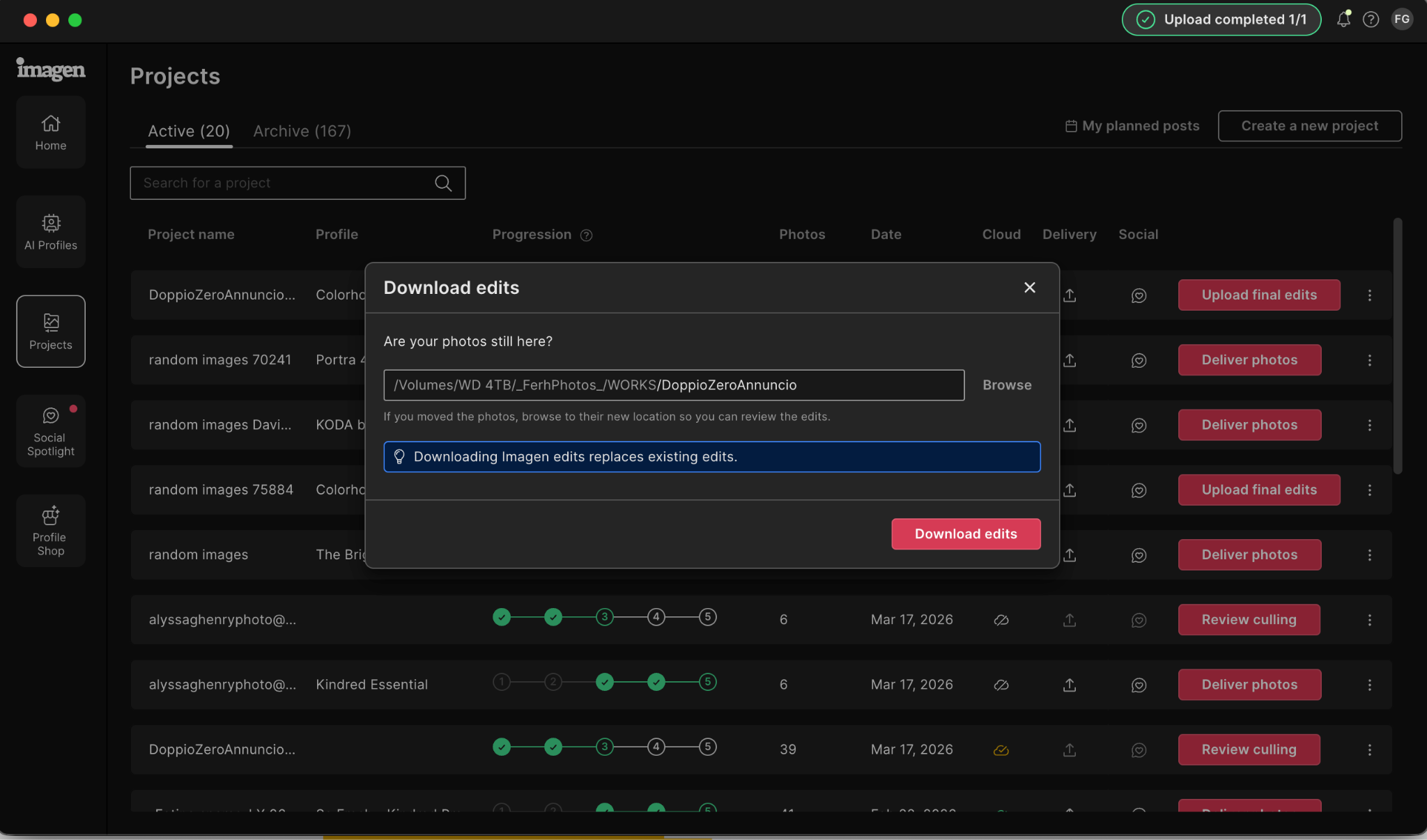Image resolution: width=1427 pixels, height=840 pixels.
Task: Click the Cloud column header
Action: [x=1001, y=235]
